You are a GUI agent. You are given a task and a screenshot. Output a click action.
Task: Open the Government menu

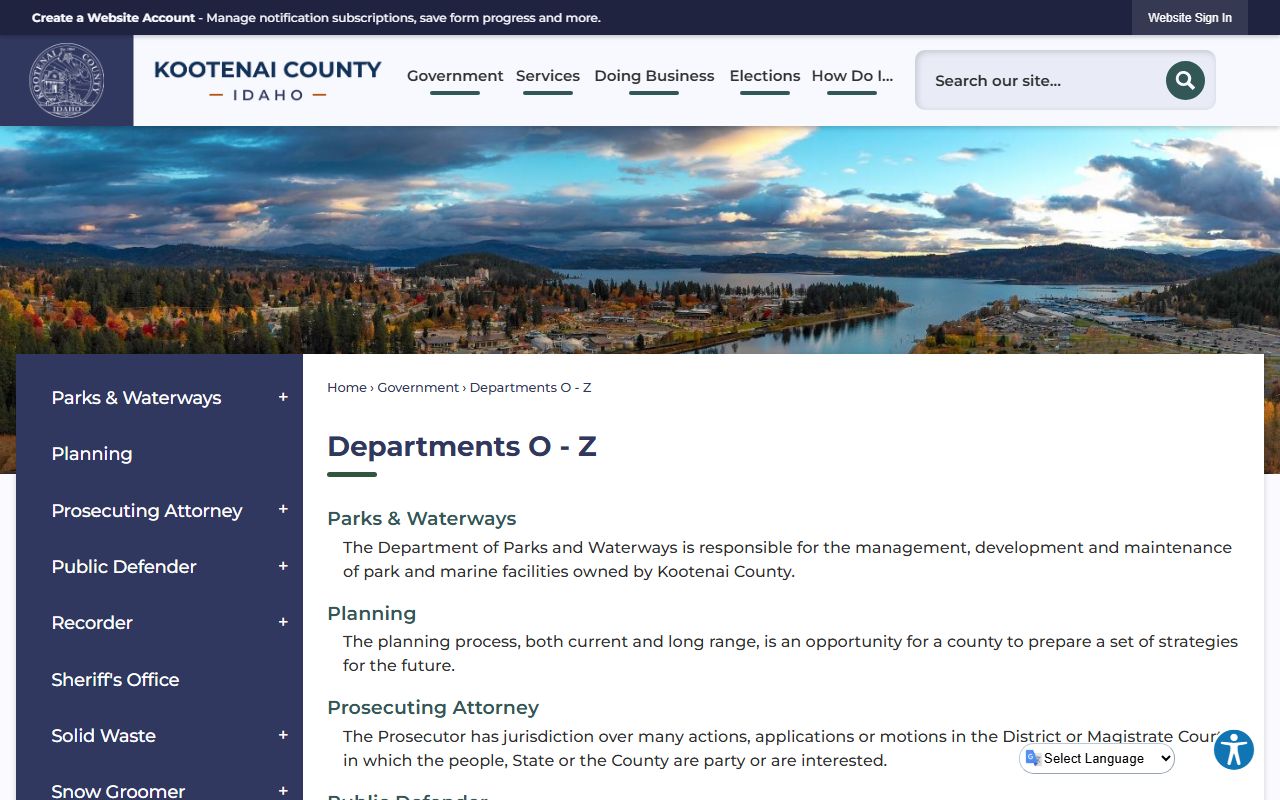455,76
